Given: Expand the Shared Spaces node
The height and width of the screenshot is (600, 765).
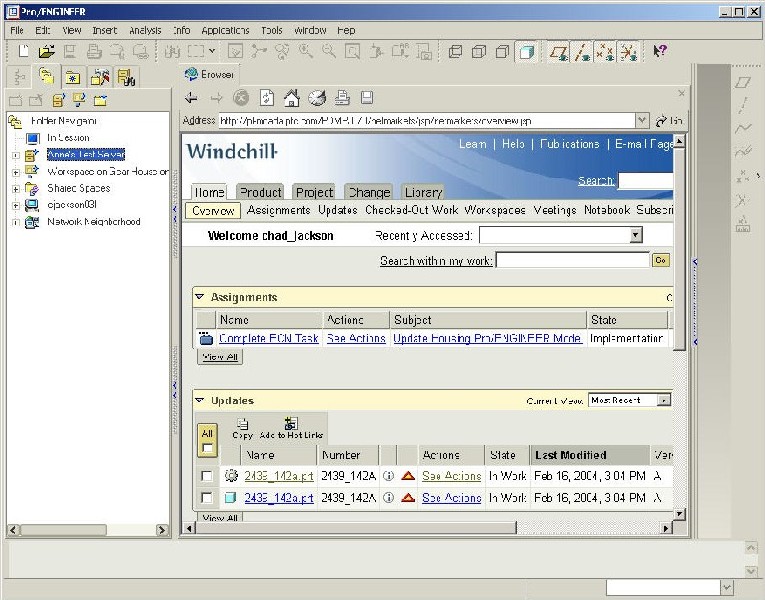Looking at the screenshot, I should (16, 189).
